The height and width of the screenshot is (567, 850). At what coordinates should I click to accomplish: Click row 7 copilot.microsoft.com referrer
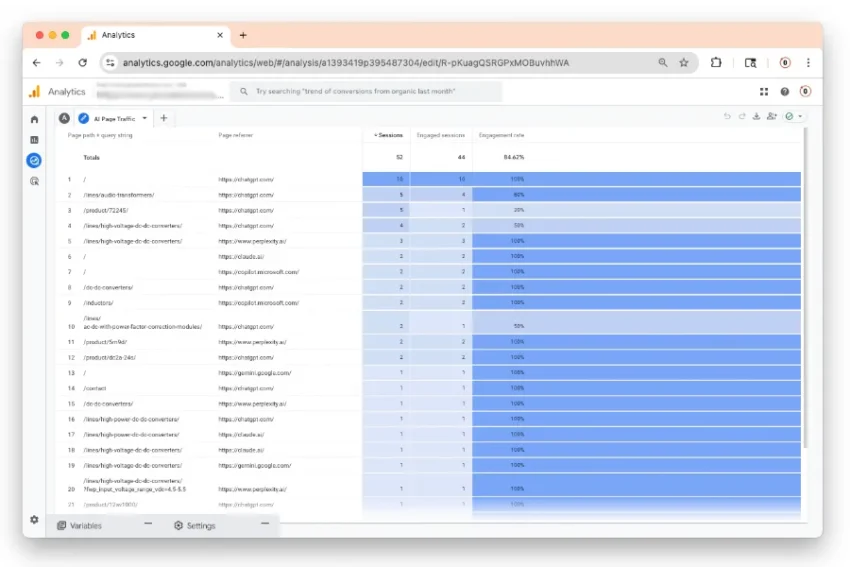259,272
